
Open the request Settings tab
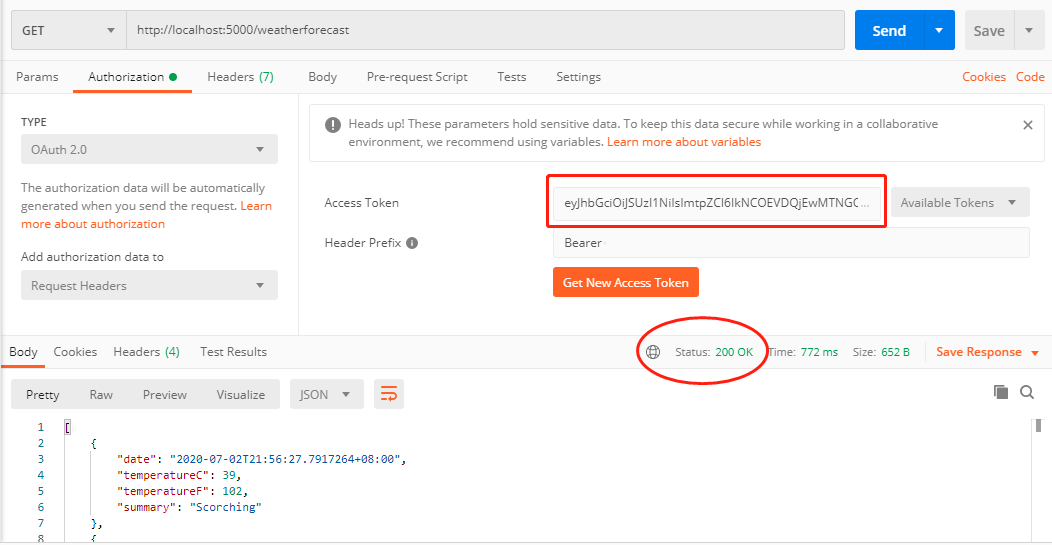coord(578,77)
